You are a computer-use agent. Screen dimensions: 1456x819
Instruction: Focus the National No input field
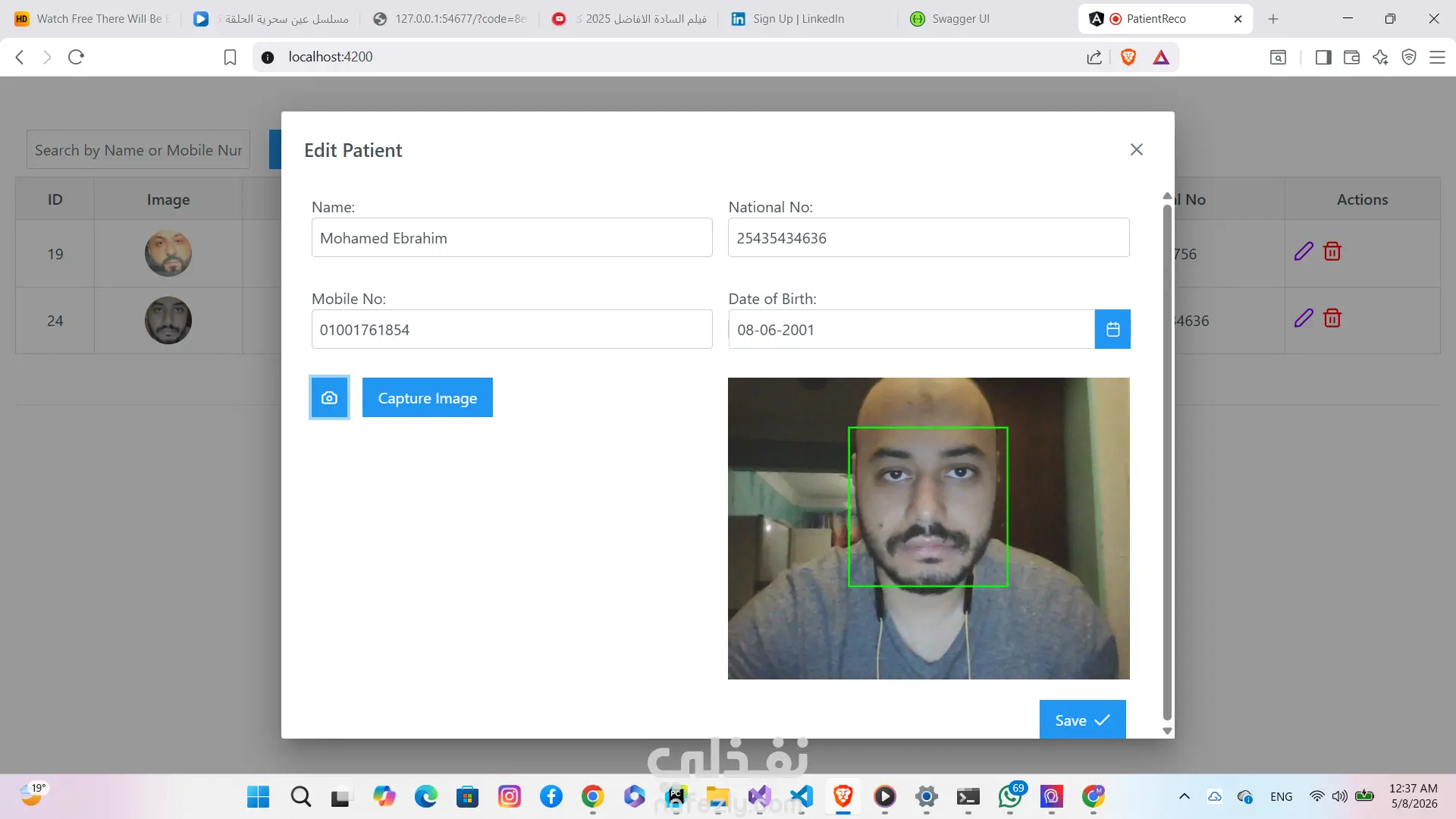[x=928, y=237]
